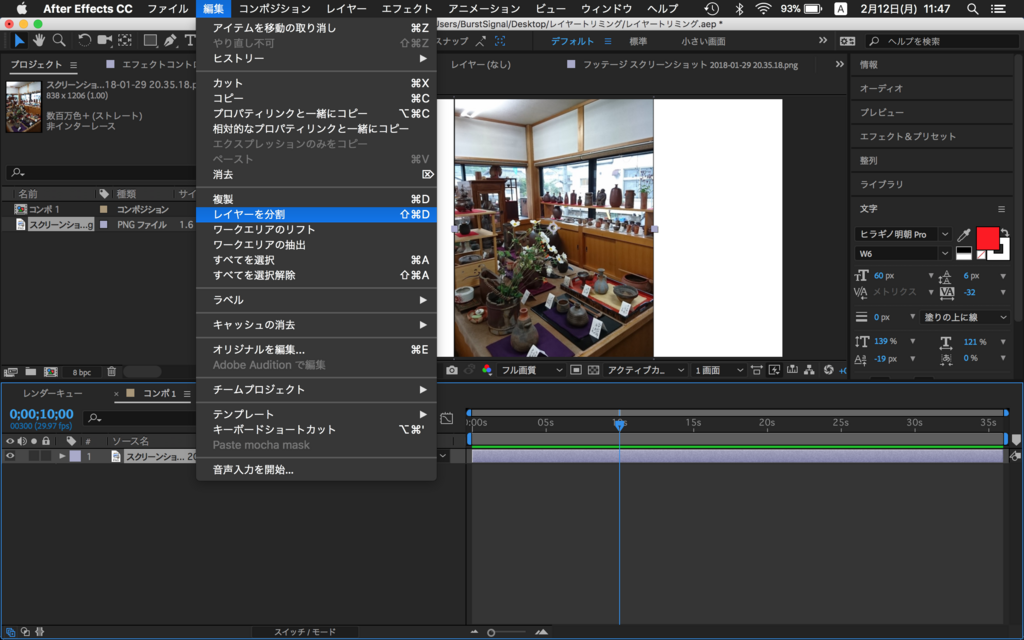Image resolution: width=1024 pixels, height=640 pixels.
Task: Choose 複製 from the Edit menu
Action: pos(316,199)
